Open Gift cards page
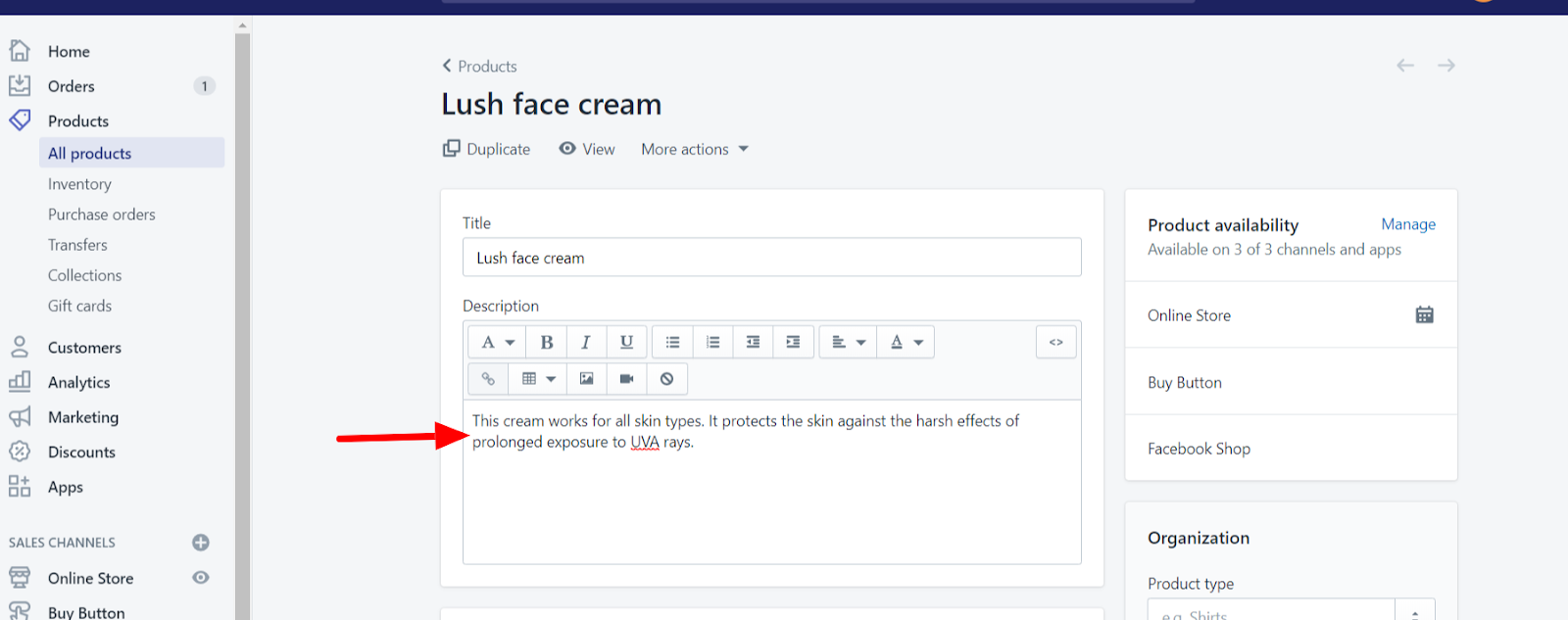The image size is (1568, 620). pos(79,306)
